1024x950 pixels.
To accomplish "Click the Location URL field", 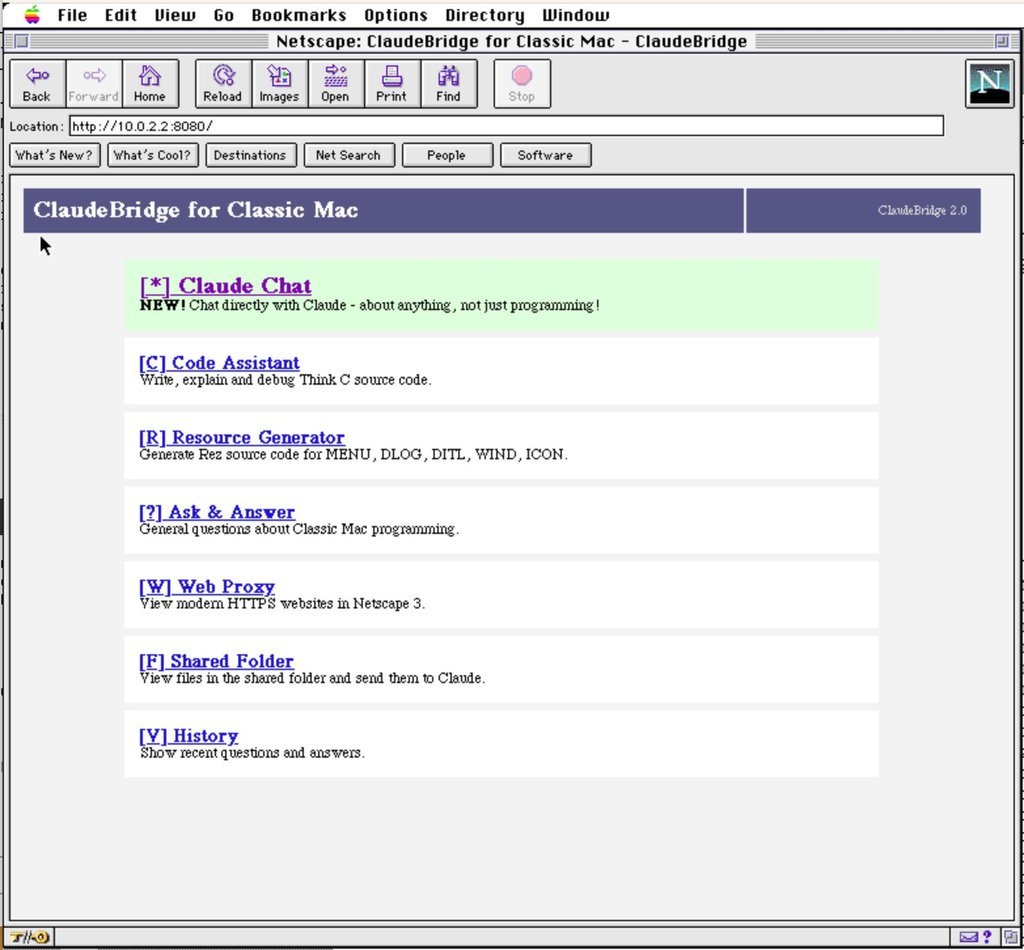I will [x=506, y=126].
